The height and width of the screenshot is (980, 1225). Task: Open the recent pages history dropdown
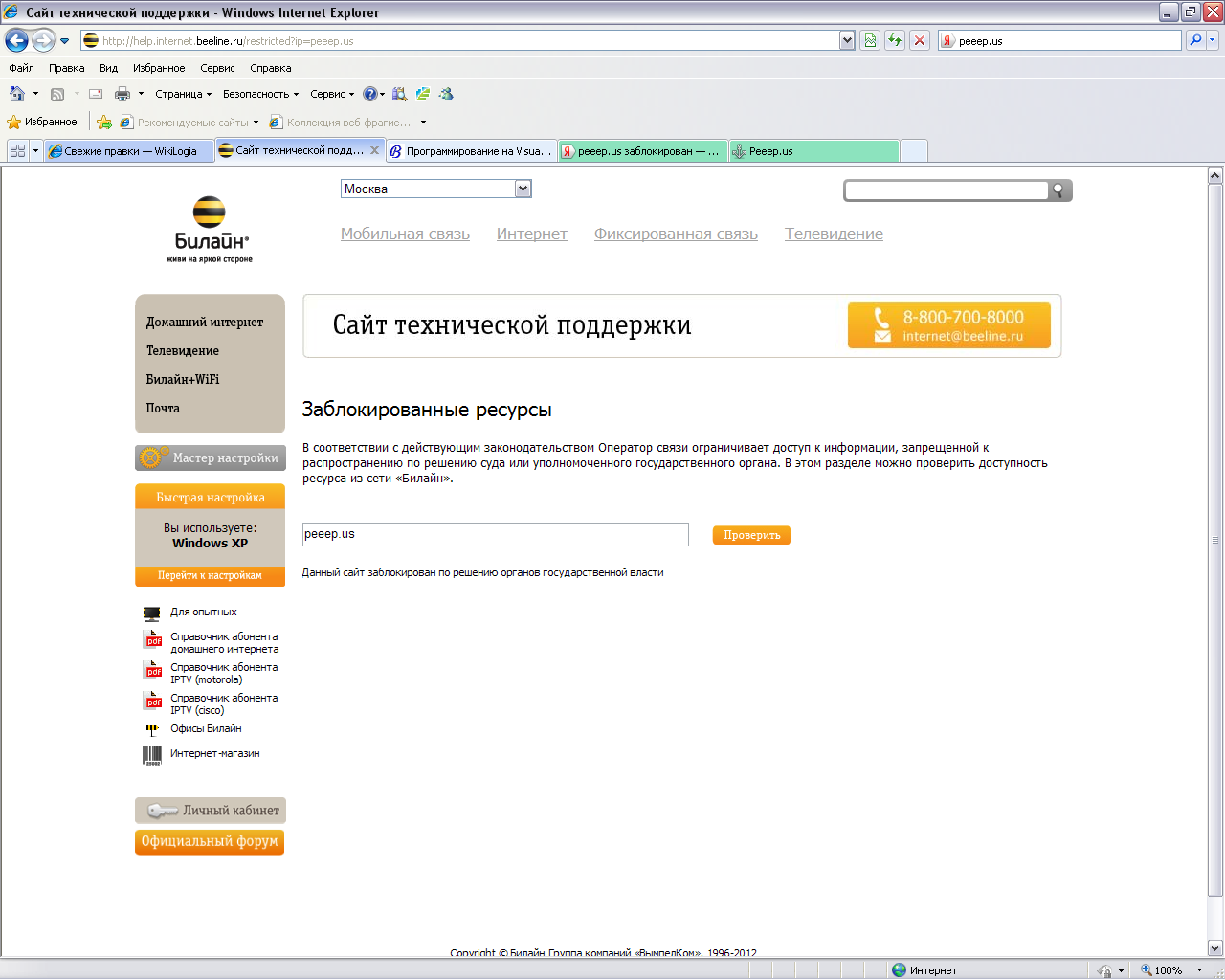(x=64, y=41)
